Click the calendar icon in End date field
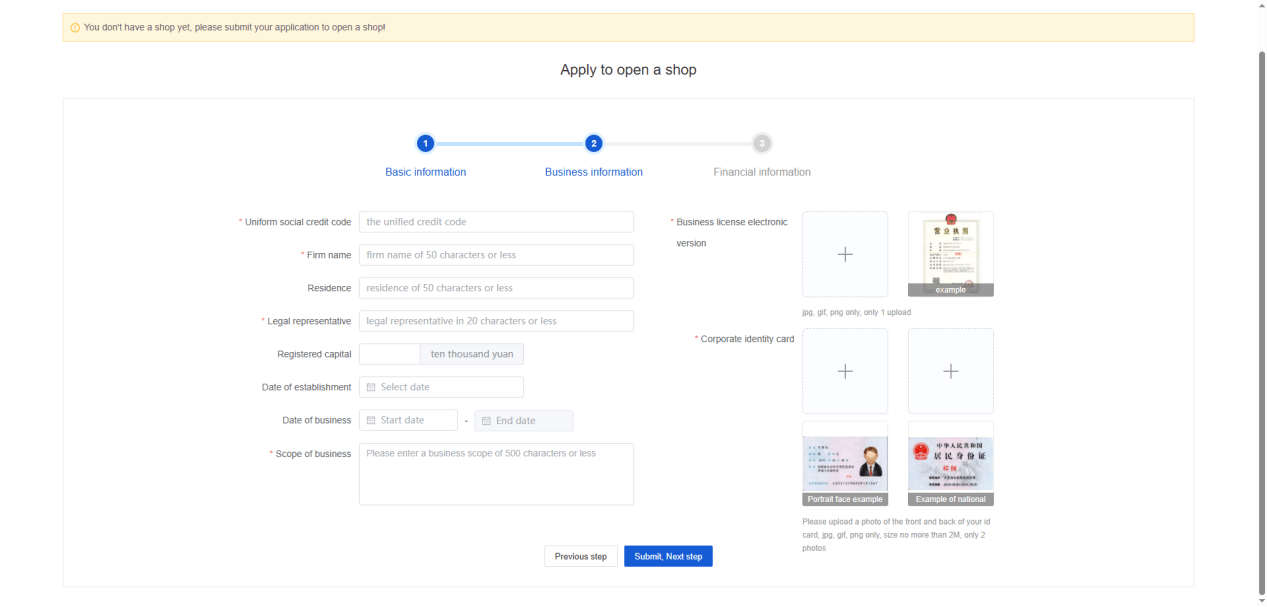The height and width of the screenshot is (607, 1267). point(487,421)
